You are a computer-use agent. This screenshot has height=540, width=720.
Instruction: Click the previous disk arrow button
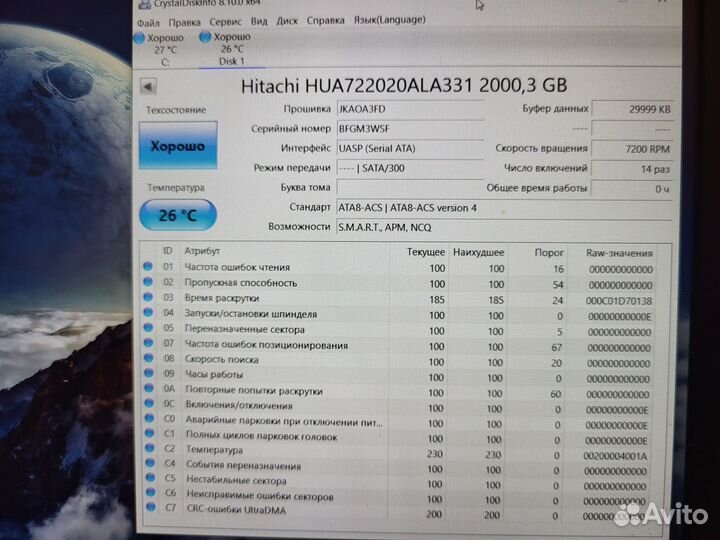coord(148,86)
